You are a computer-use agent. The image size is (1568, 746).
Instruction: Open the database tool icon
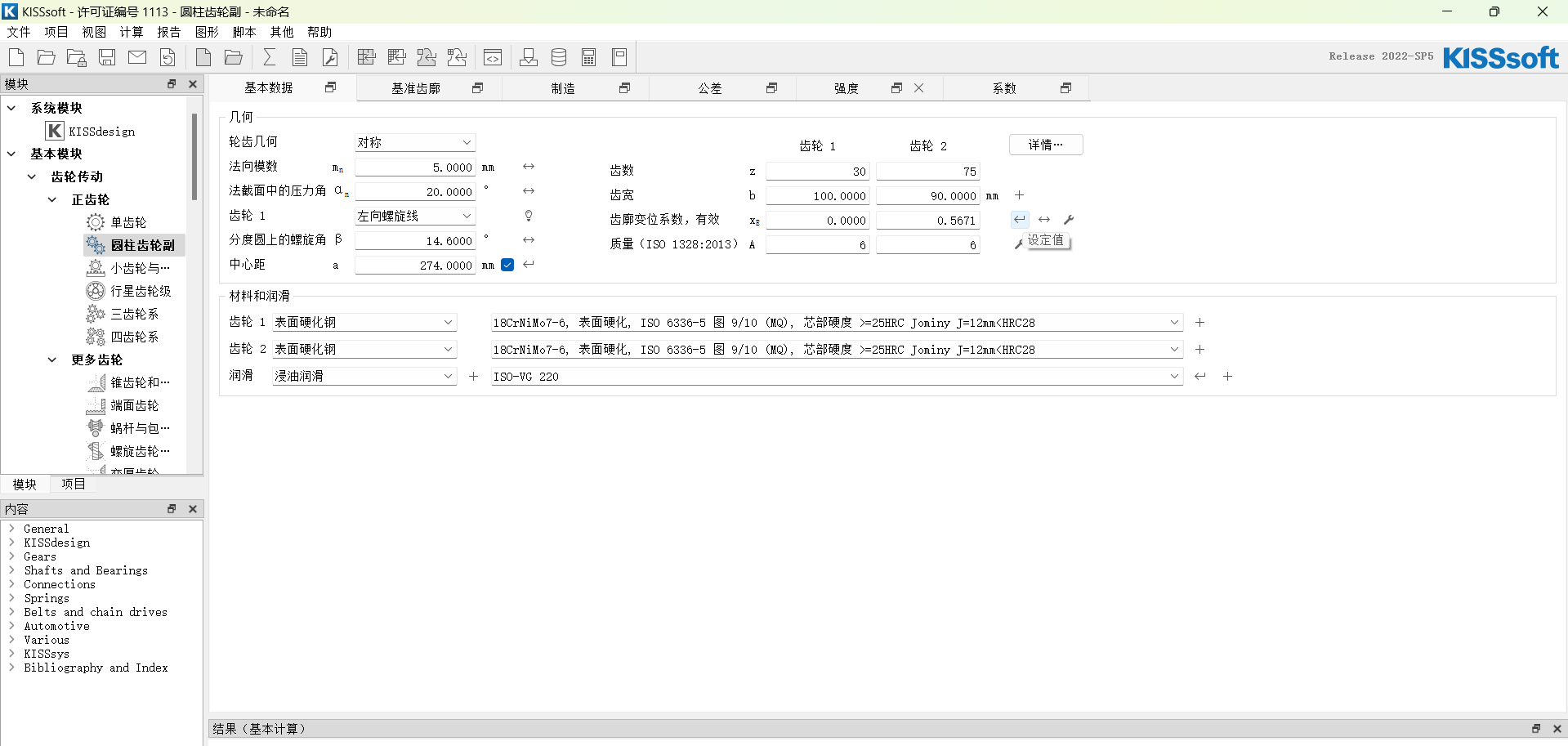(559, 57)
